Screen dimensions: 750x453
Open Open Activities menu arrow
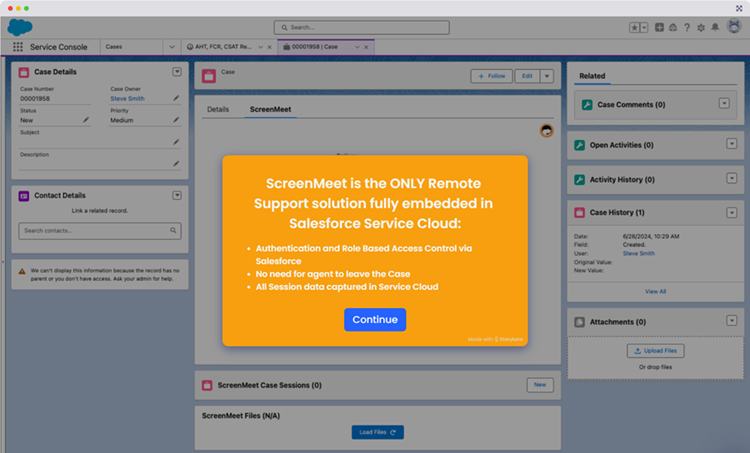[x=731, y=144]
